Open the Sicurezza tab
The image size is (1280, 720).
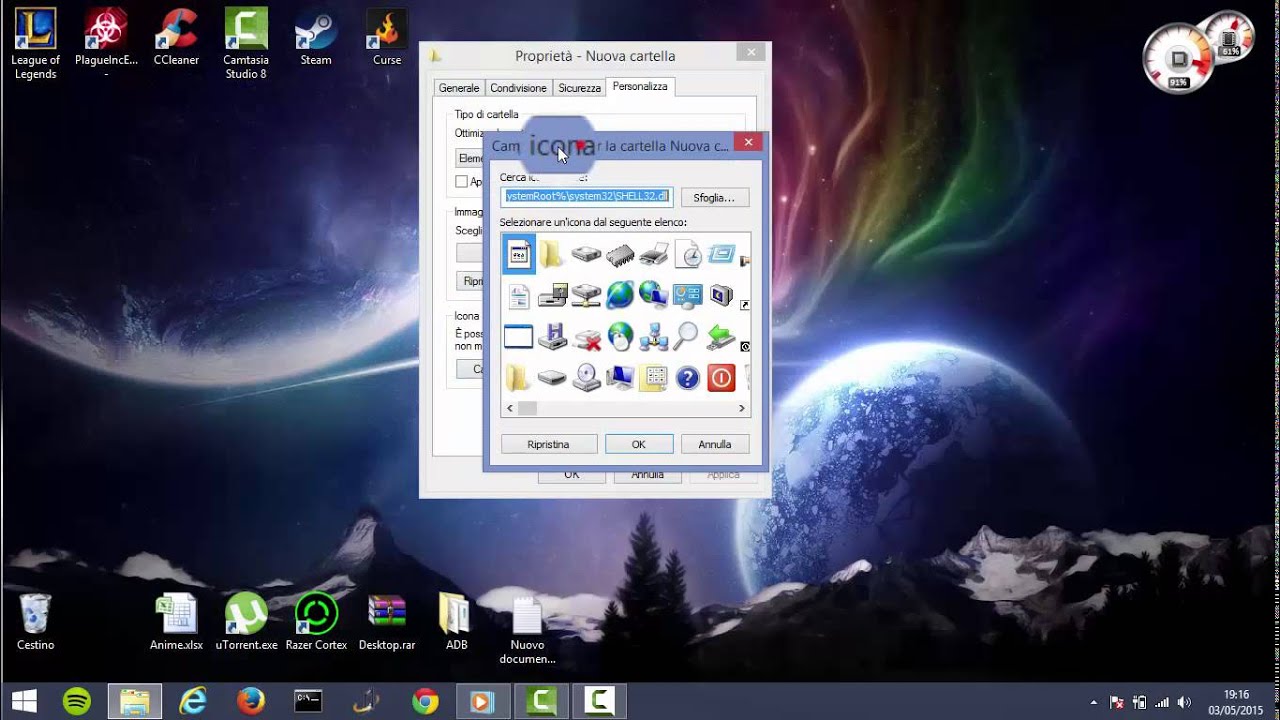(580, 88)
